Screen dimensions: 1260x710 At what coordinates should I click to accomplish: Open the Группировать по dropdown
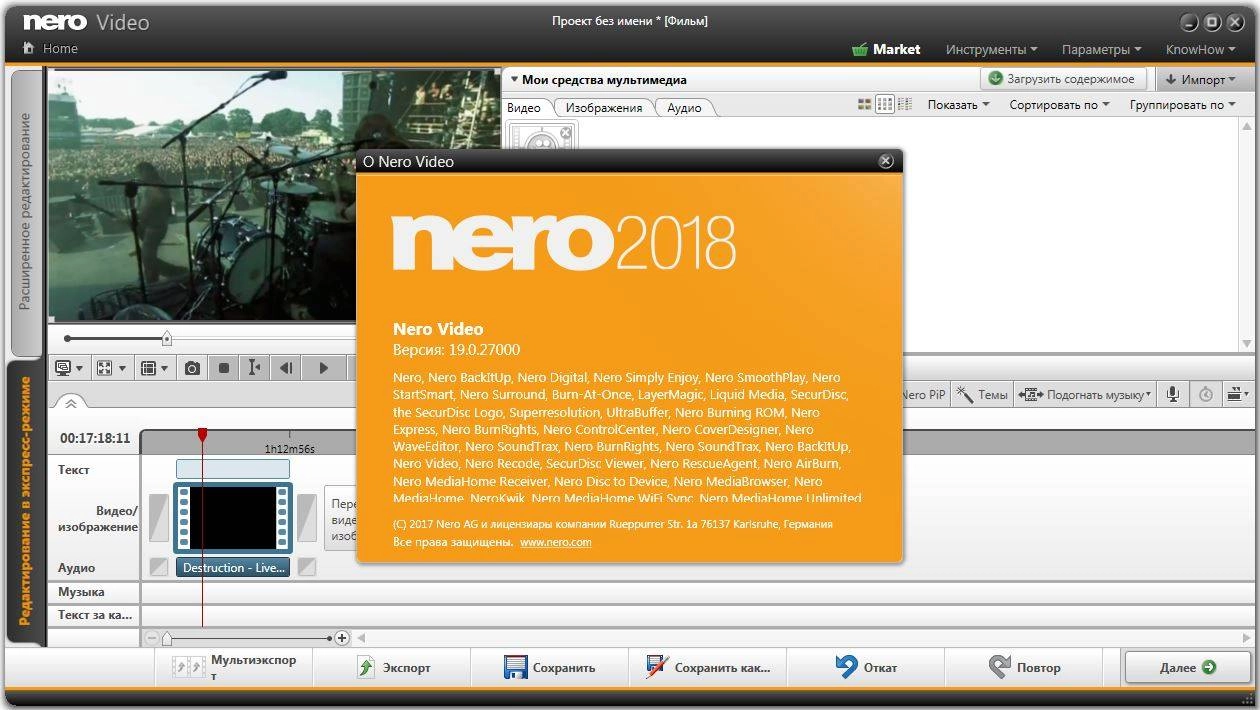(1182, 104)
